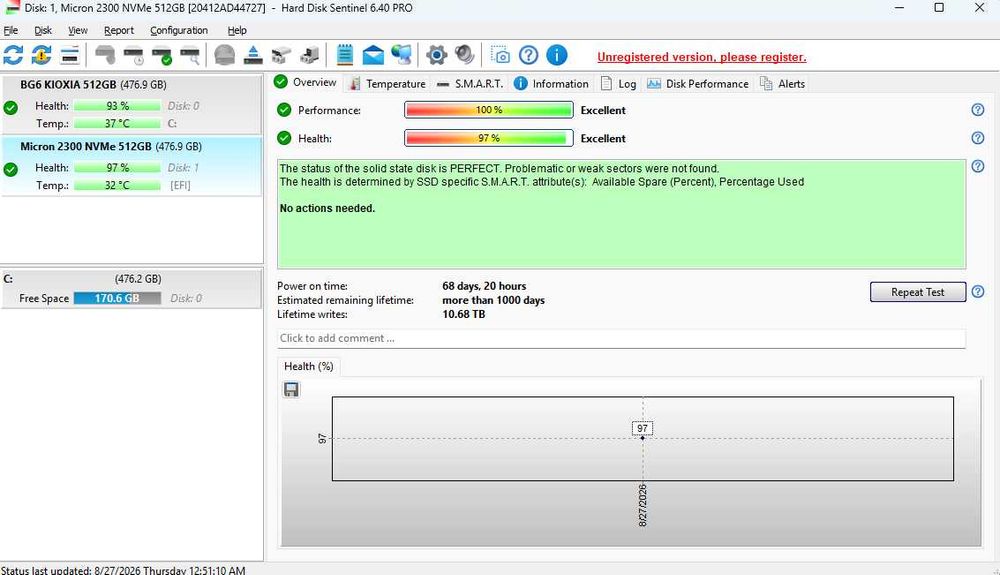The height and width of the screenshot is (575, 1000).
Task: Click the blue info circle toolbar icon
Action: [x=557, y=55]
